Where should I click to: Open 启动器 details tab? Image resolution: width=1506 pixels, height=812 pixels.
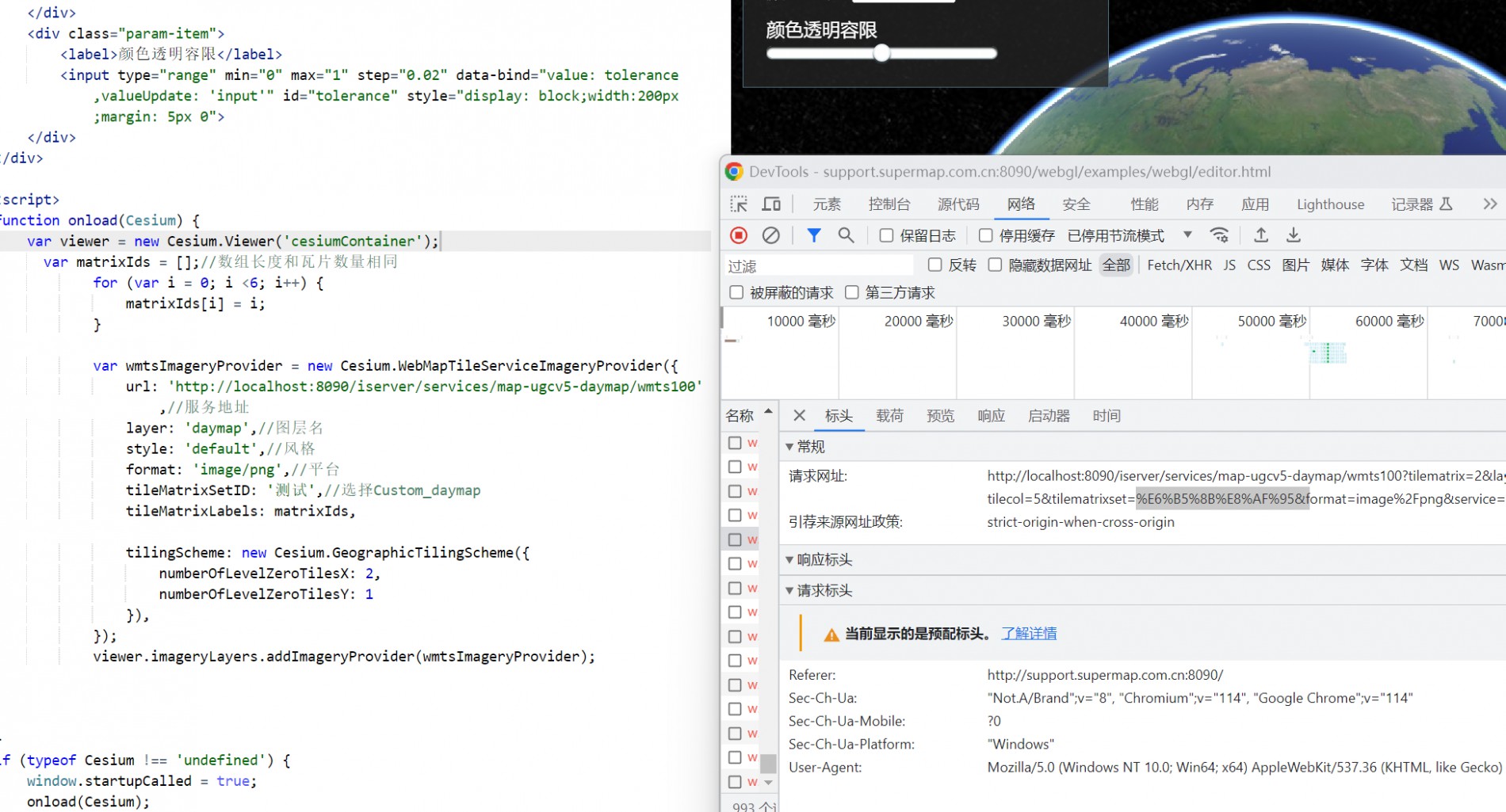tap(1049, 416)
